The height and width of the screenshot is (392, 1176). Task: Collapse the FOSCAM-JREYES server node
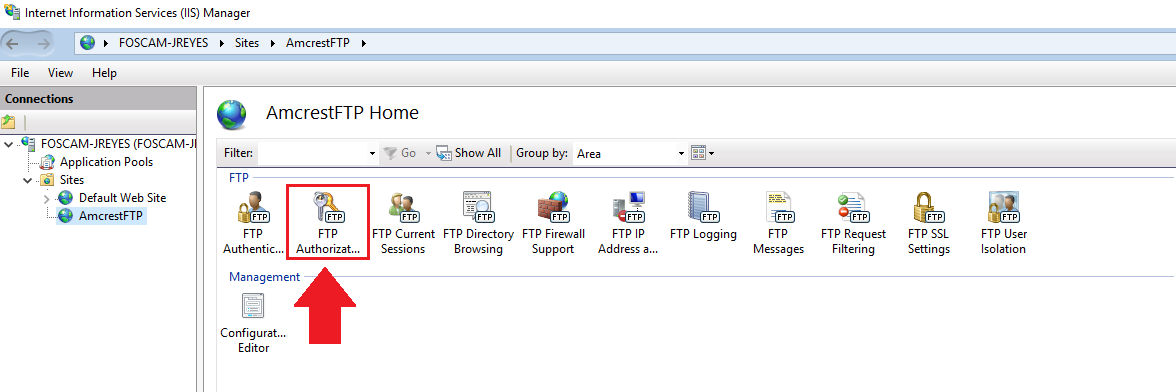click(x=8, y=144)
